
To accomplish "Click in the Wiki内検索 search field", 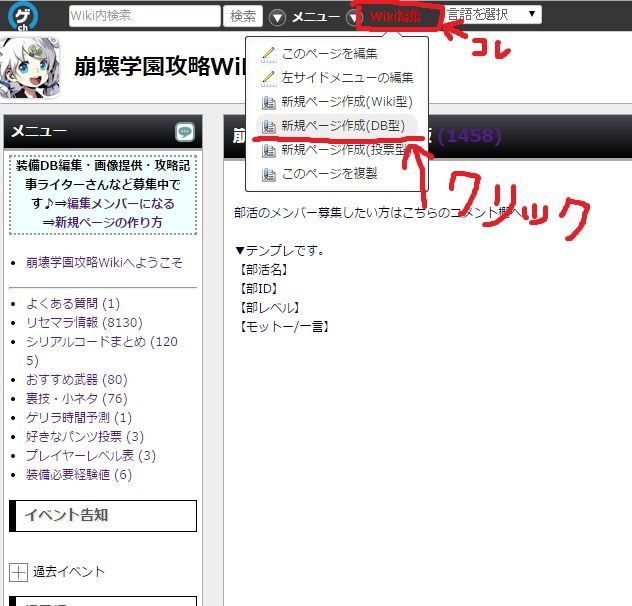I will point(144,16).
